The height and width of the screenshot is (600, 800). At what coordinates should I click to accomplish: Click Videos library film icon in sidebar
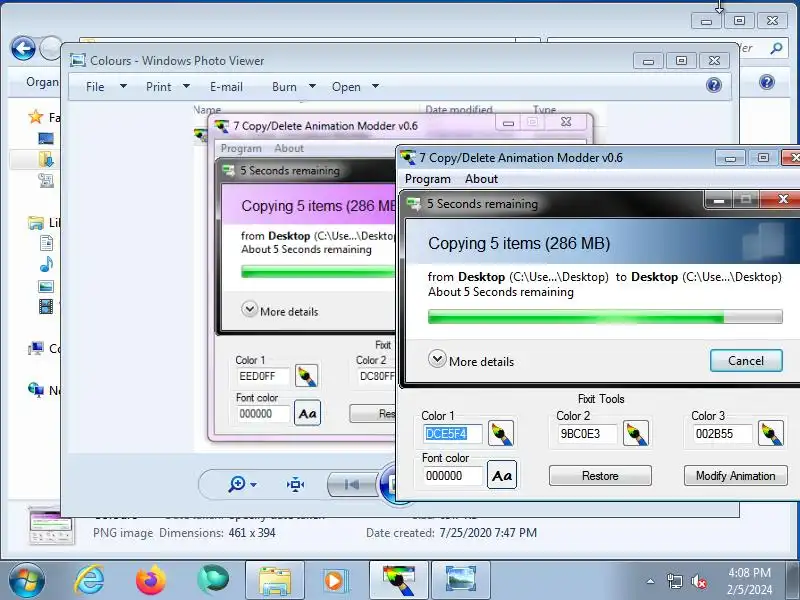point(46,306)
